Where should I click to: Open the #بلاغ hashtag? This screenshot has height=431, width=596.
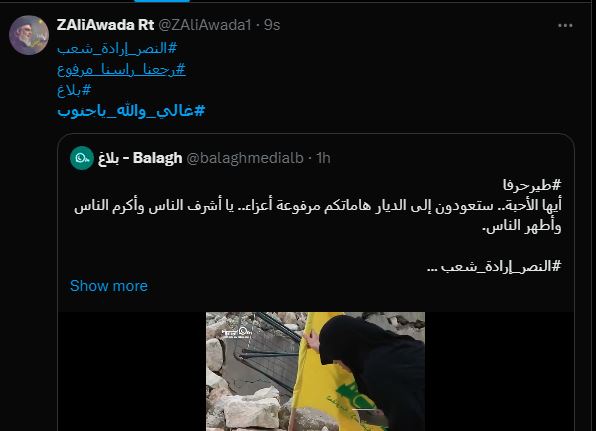point(74,90)
